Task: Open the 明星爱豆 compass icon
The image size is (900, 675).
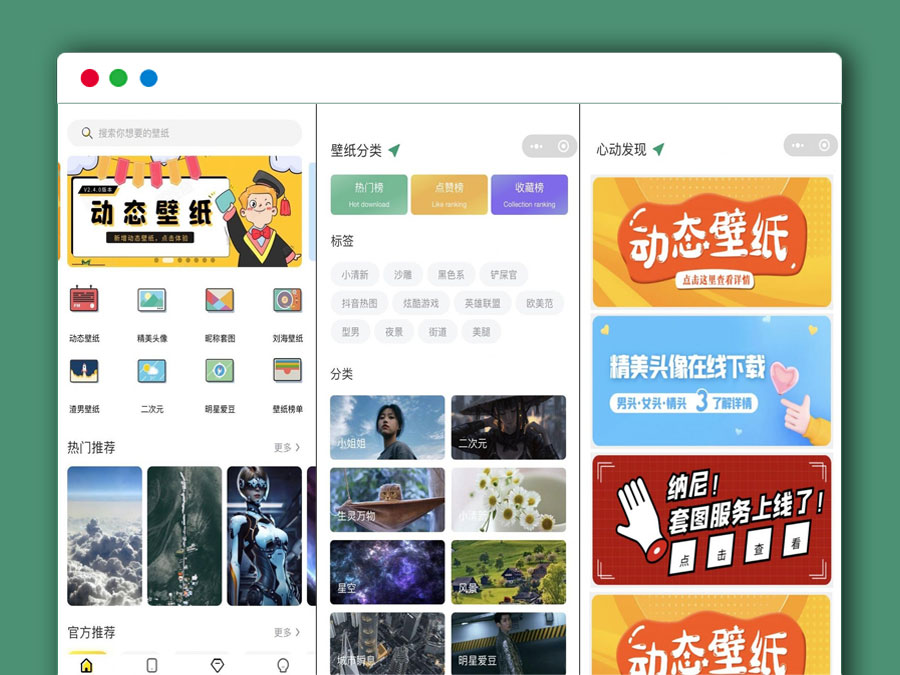Action: (x=219, y=372)
